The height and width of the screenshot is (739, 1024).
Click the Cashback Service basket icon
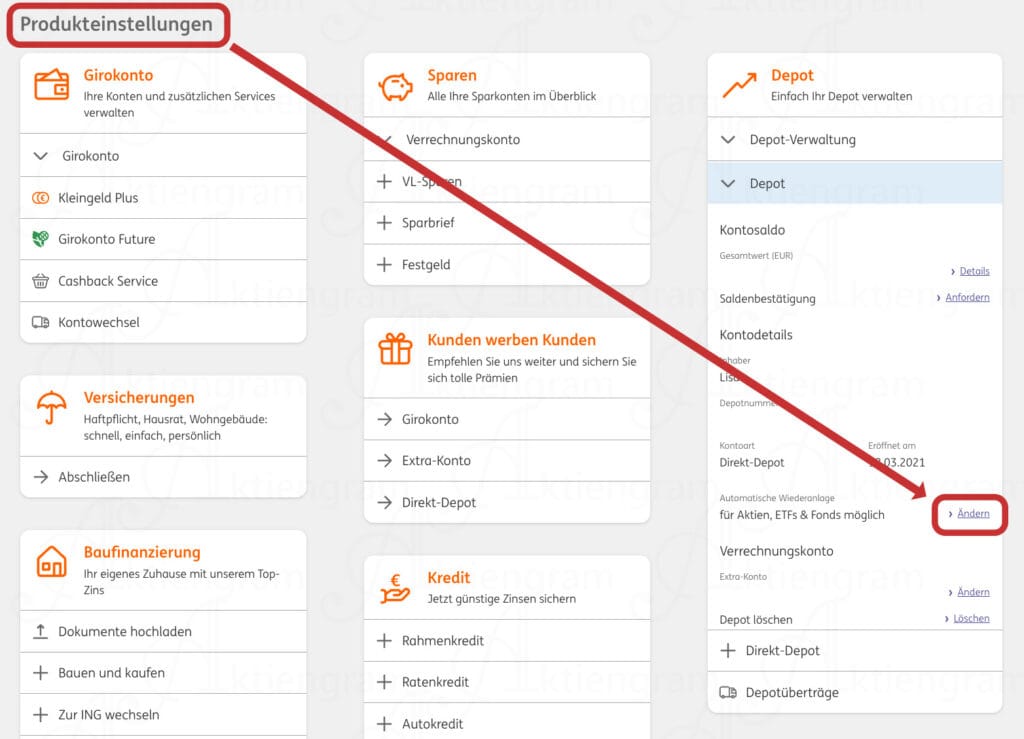click(x=40, y=281)
